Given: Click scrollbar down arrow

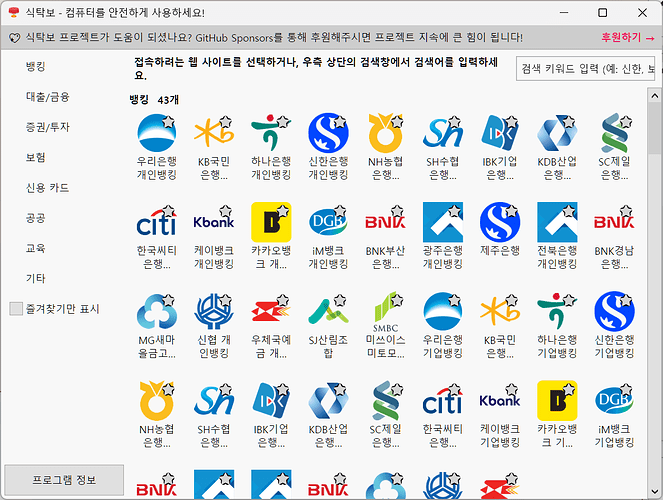Looking at the screenshot, I should pyautogui.click(x=655, y=492).
